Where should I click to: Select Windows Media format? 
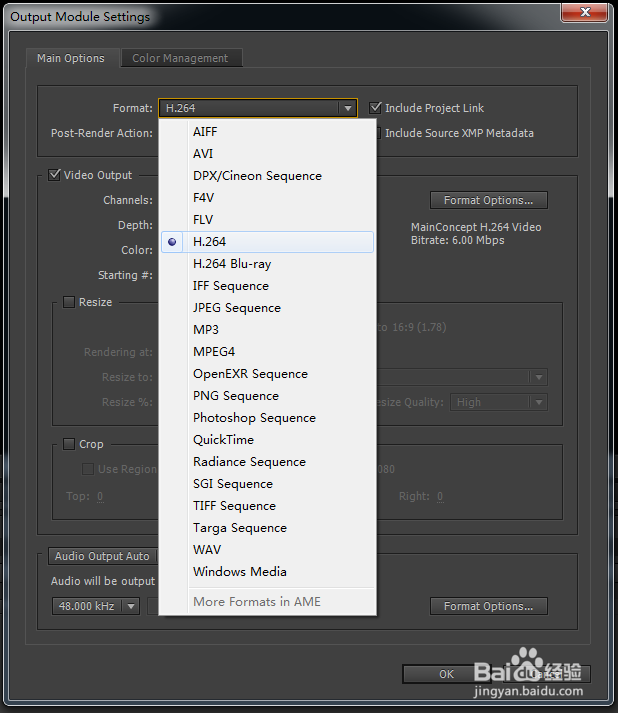tap(267, 572)
